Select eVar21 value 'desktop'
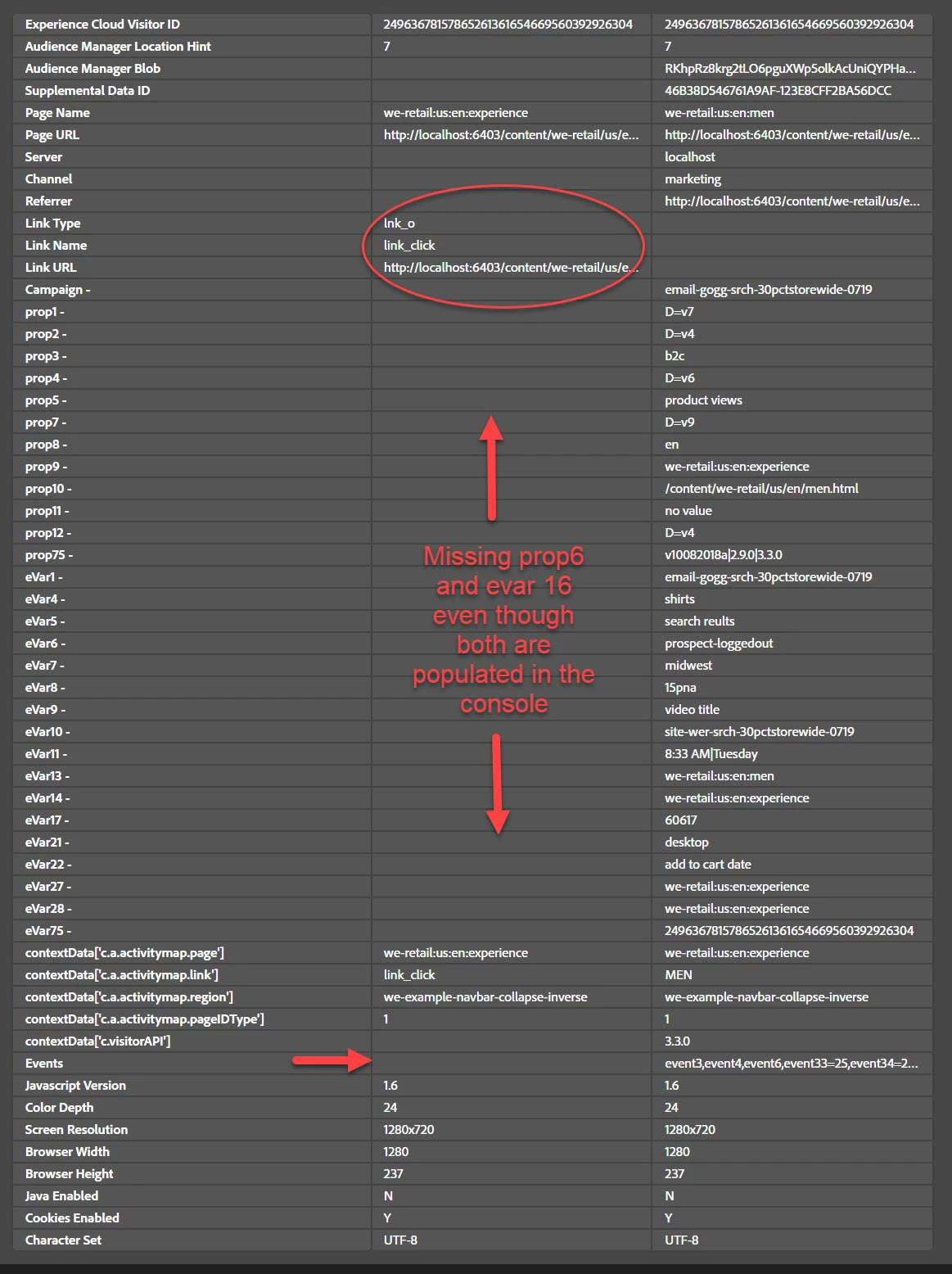 [686, 843]
